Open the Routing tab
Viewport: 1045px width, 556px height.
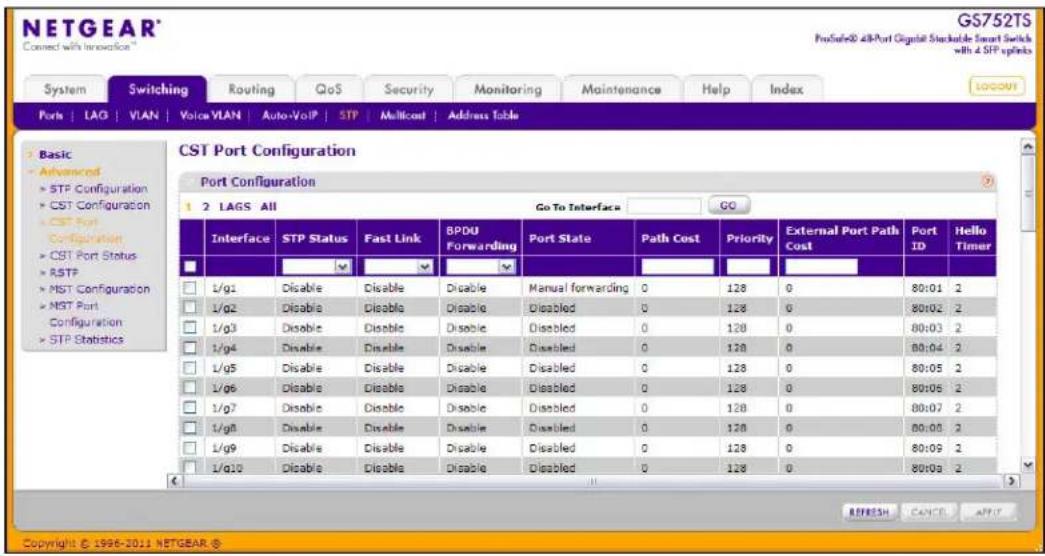[251, 89]
